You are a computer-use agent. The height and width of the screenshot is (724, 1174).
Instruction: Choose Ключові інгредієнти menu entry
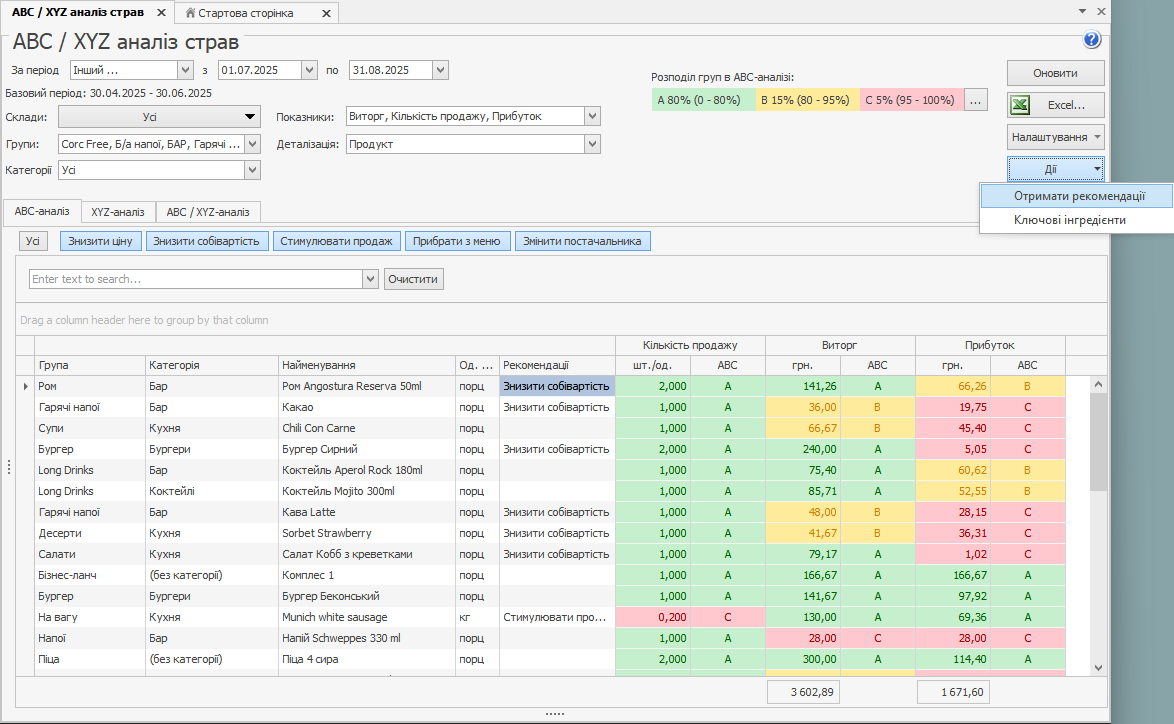1070,220
